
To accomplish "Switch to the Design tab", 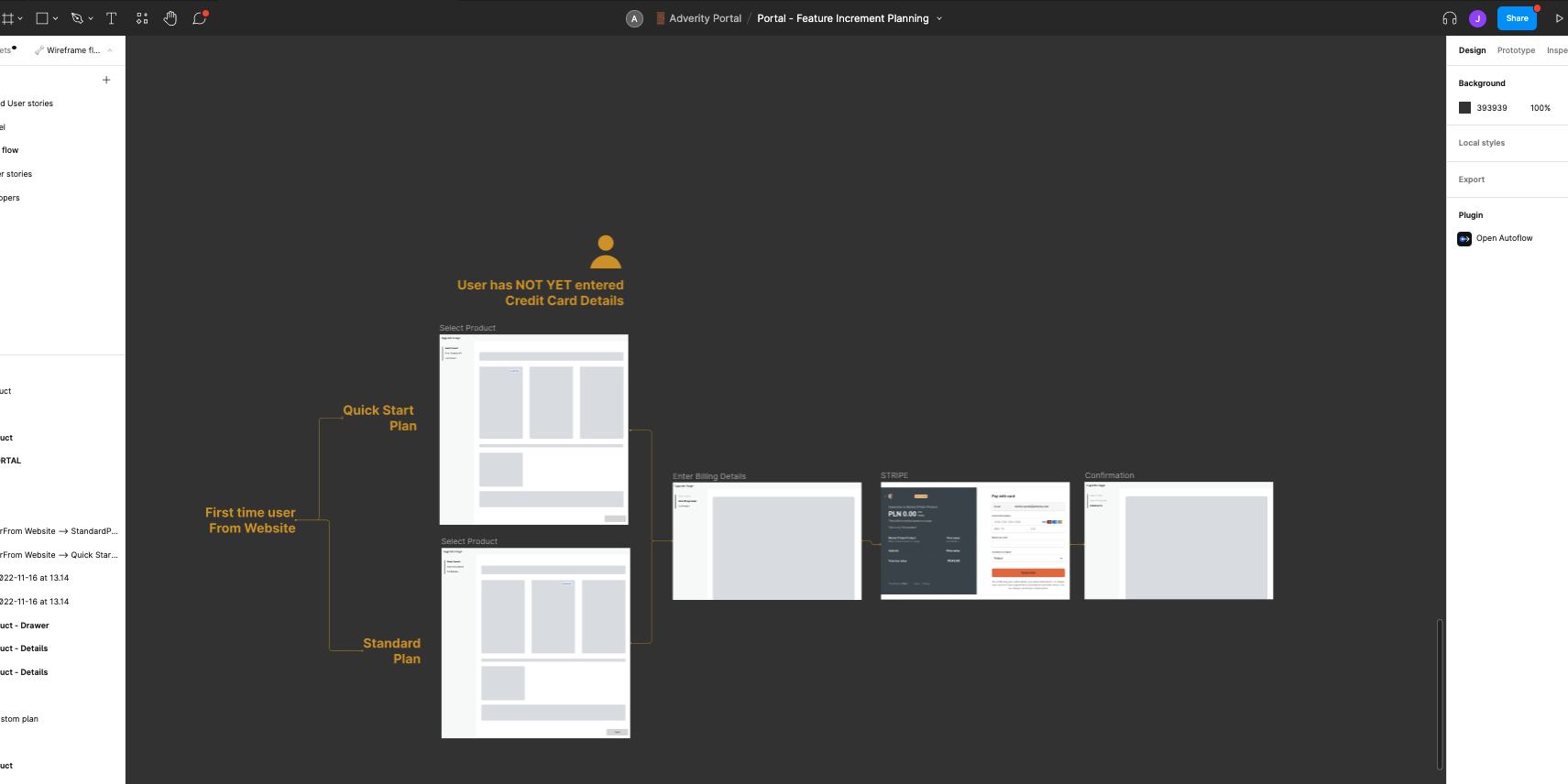I will (x=1472, y=50).
